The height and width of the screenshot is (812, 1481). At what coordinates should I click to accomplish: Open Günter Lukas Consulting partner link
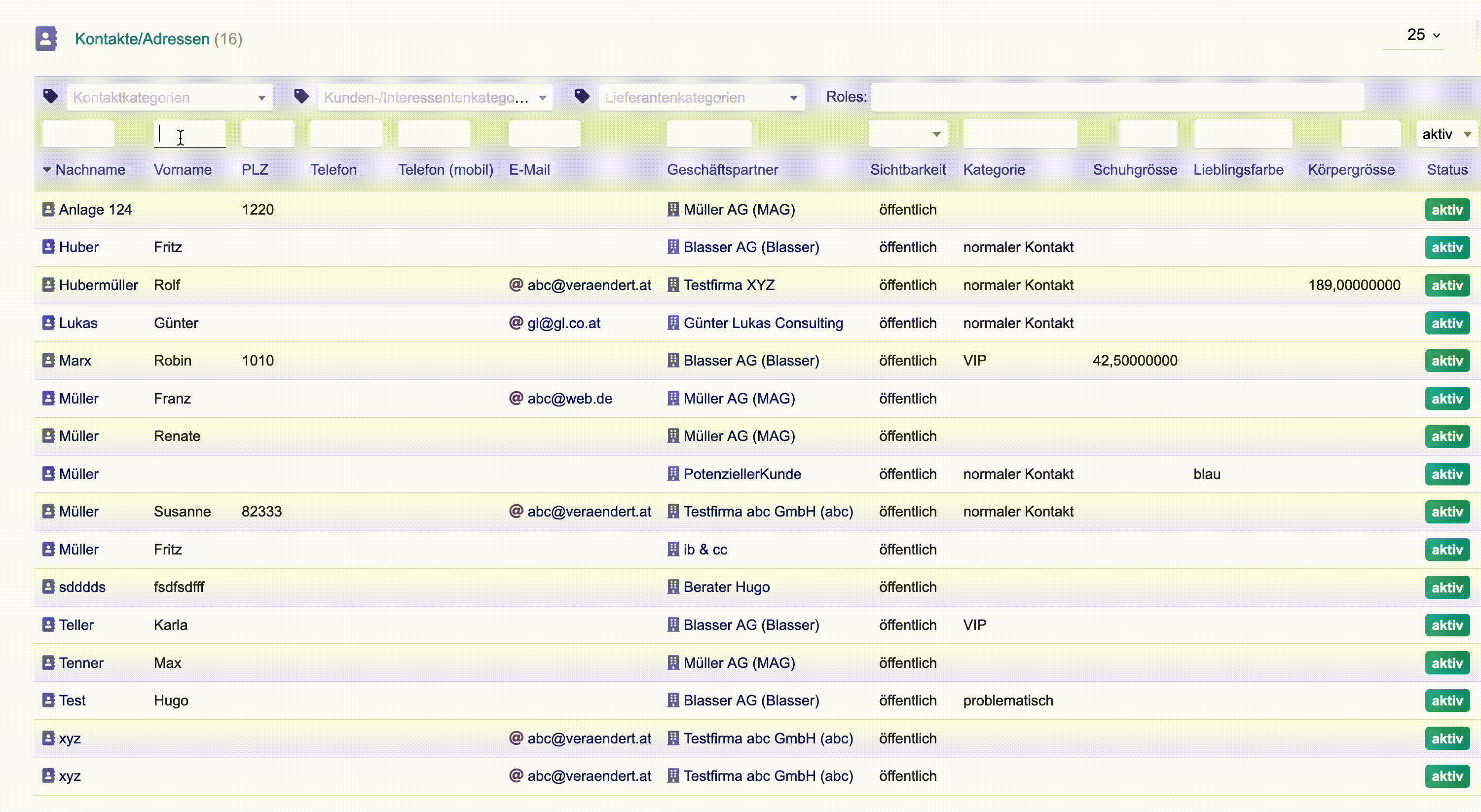[762, 323]
